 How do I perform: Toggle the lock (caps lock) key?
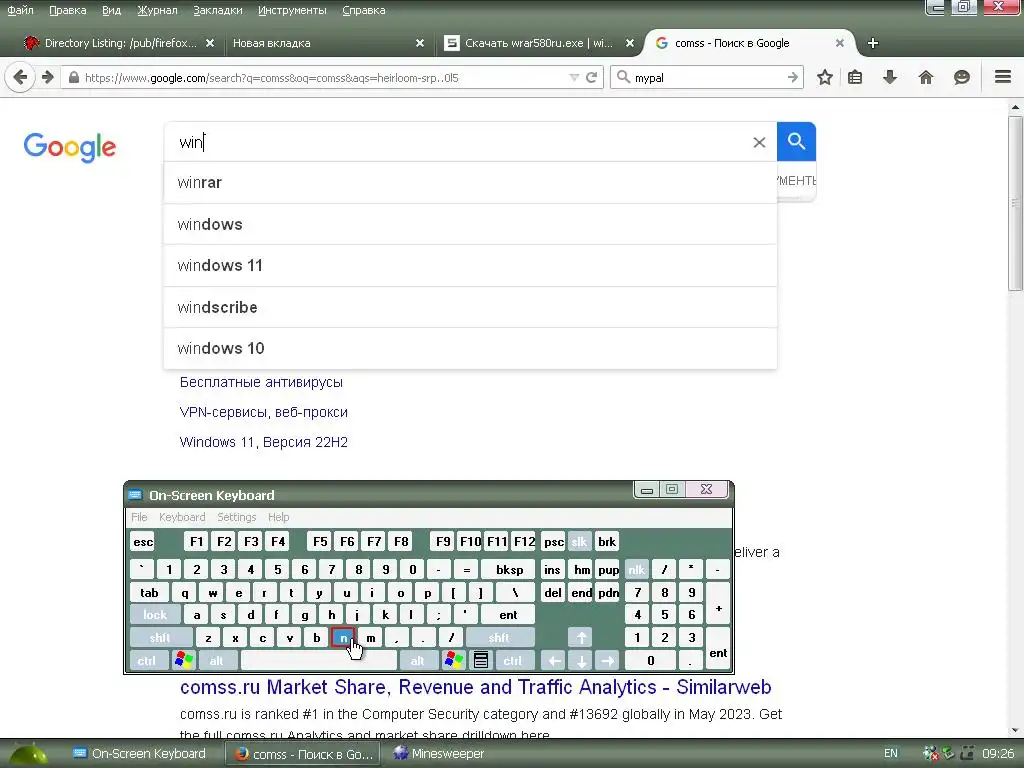(155, 615)
